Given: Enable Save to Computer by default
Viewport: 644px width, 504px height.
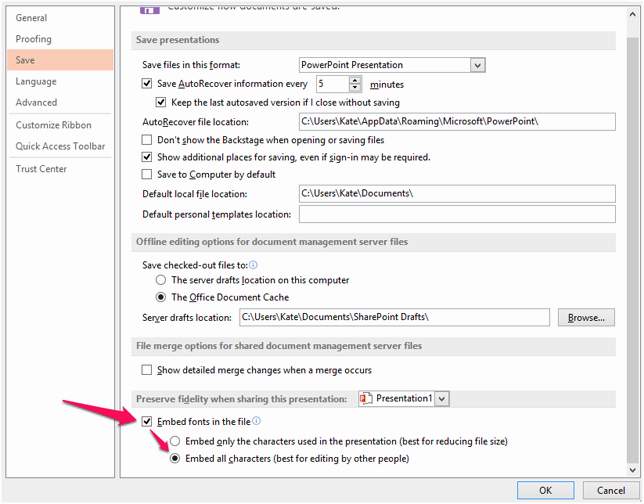Looking at the screenshot, I should [147, 175].
